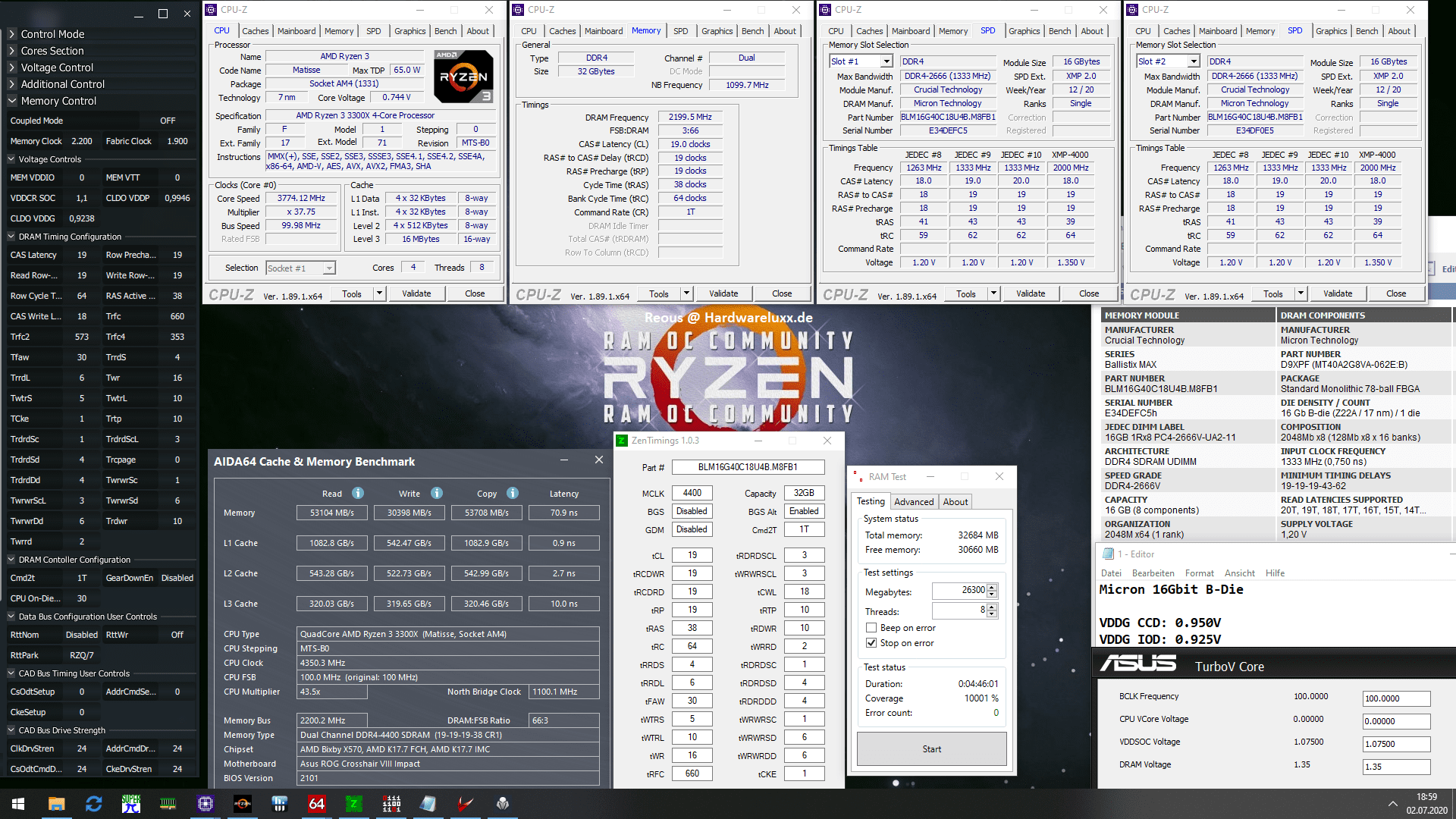Expand Additional Control section
This screenshot has height=819, width=1456.
point(12,84)
